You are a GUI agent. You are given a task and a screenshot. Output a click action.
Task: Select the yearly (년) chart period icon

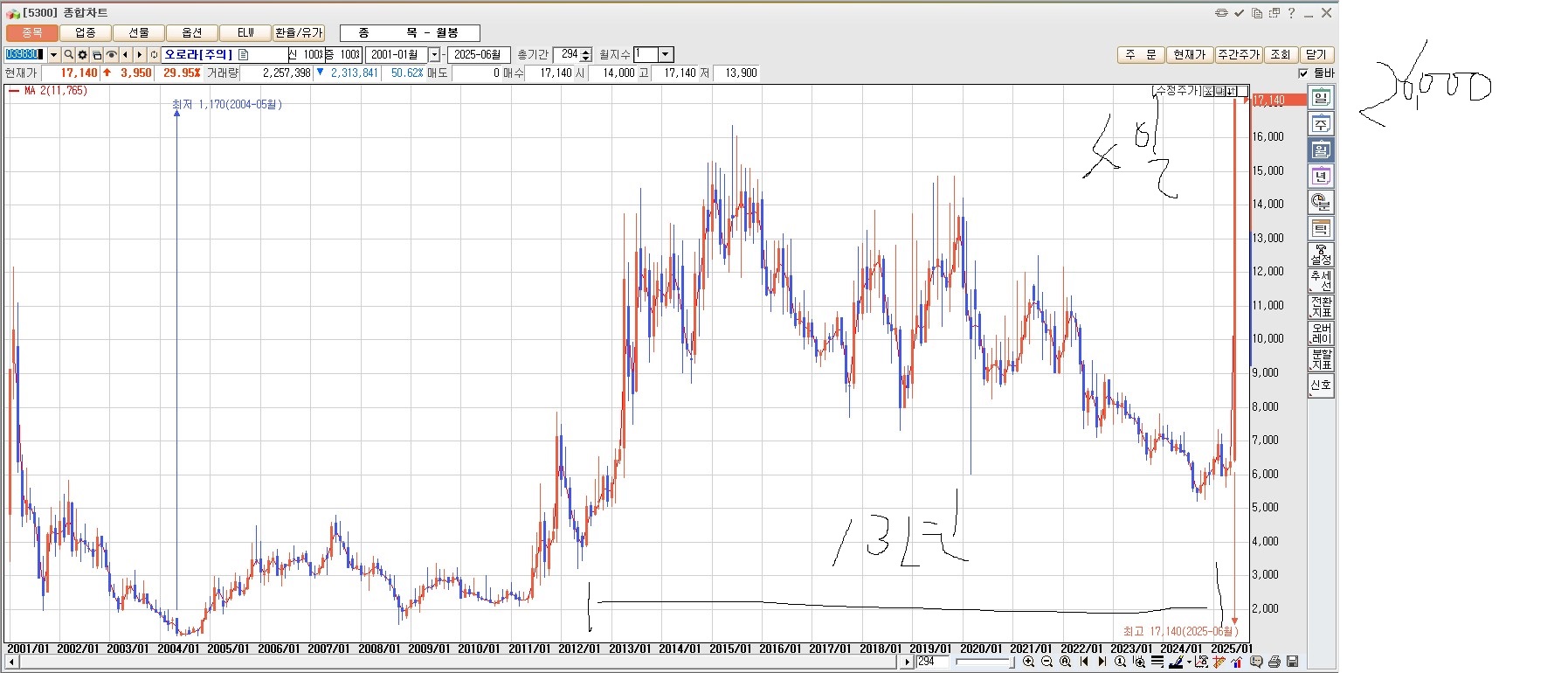click(x=1321, y=177)
